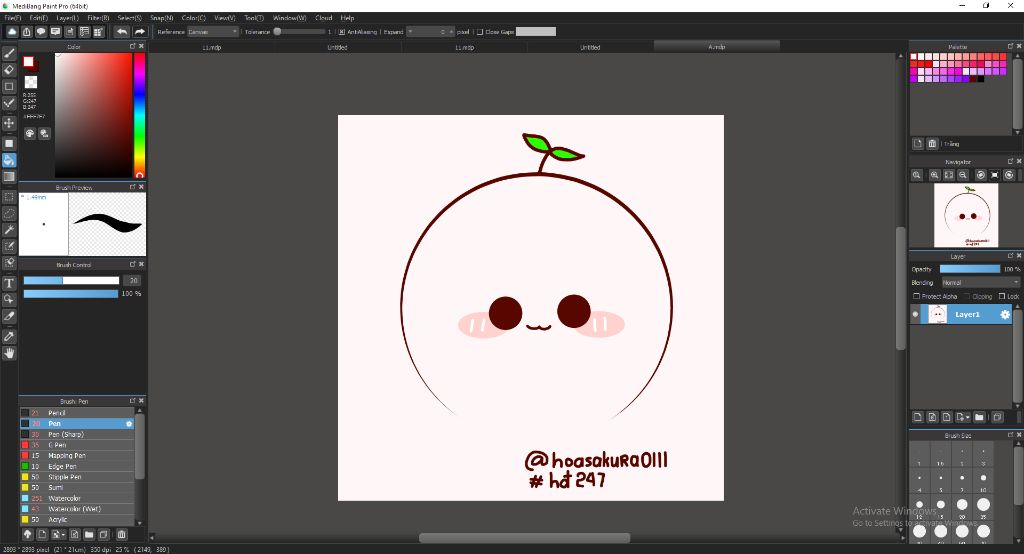Select Acrylic brush
Image resolution: width=1024 pixels, height=554 pixels.
[x=77, y=519]
